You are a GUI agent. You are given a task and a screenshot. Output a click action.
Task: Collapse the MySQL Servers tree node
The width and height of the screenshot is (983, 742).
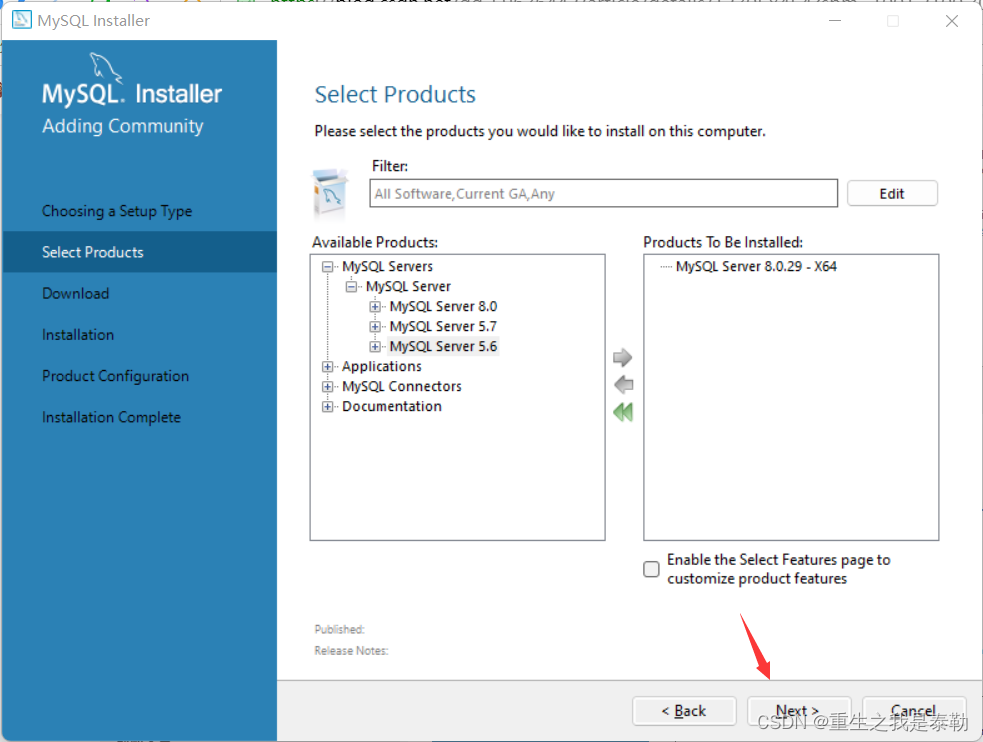coord(327,267)
